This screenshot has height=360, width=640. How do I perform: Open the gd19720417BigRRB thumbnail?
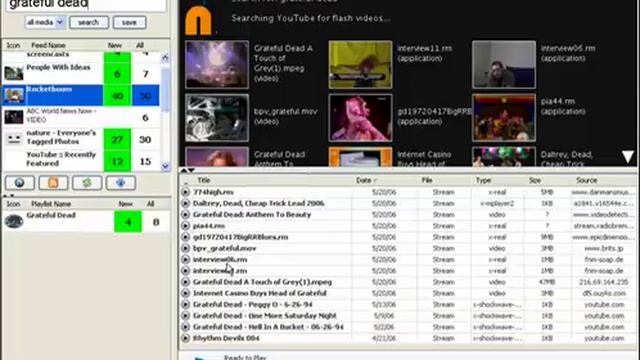coord(360,118)
